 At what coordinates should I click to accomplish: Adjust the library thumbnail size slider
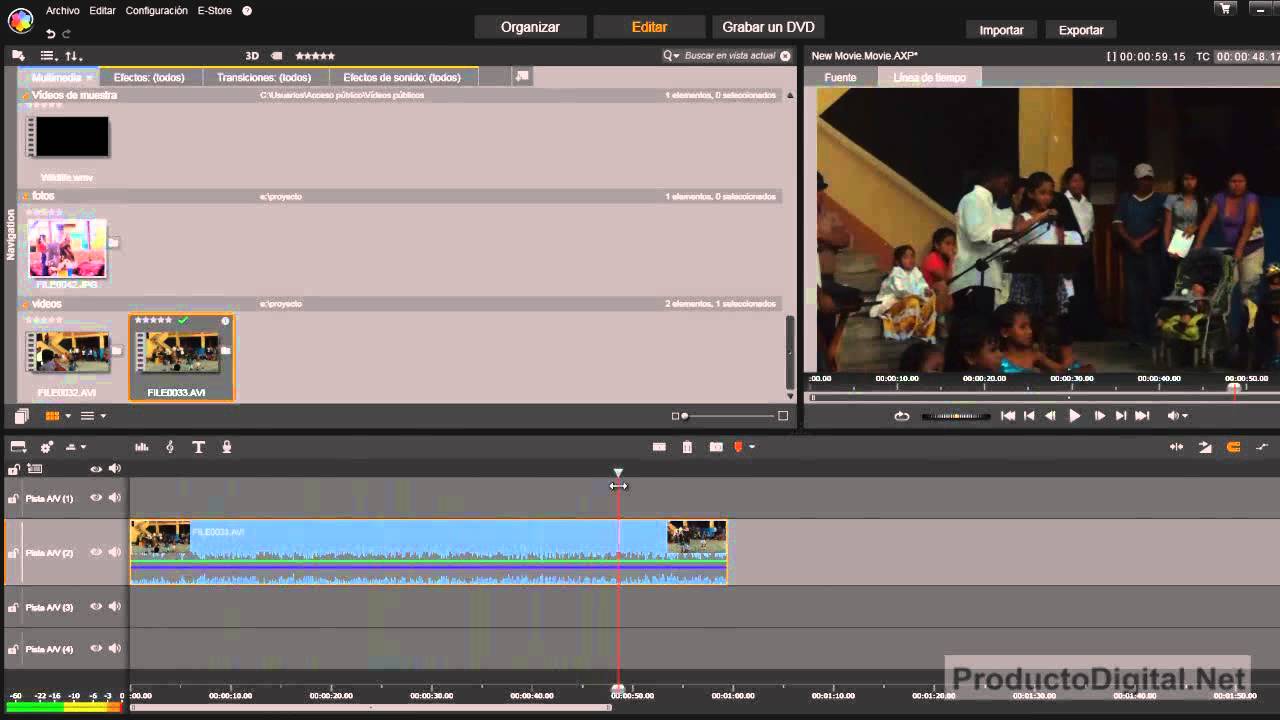click(x=729, y=416)
